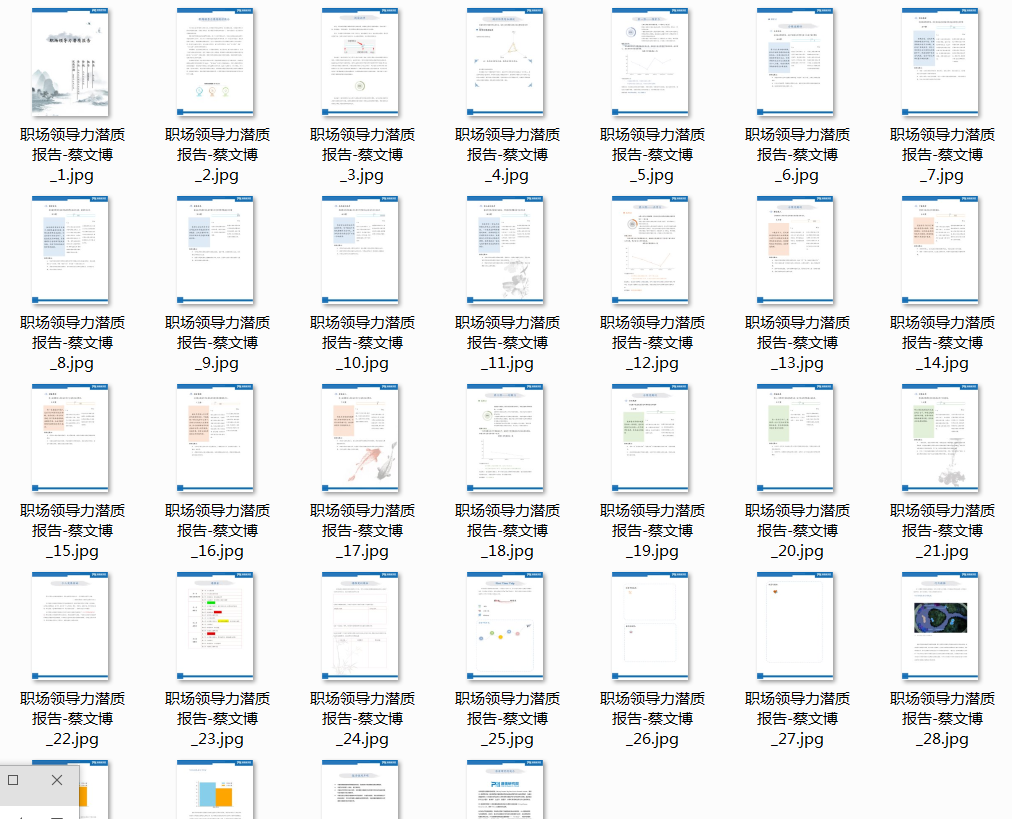Select the _19.jpg green section thumbnail
1012x819 pixels.
point(651,438)
